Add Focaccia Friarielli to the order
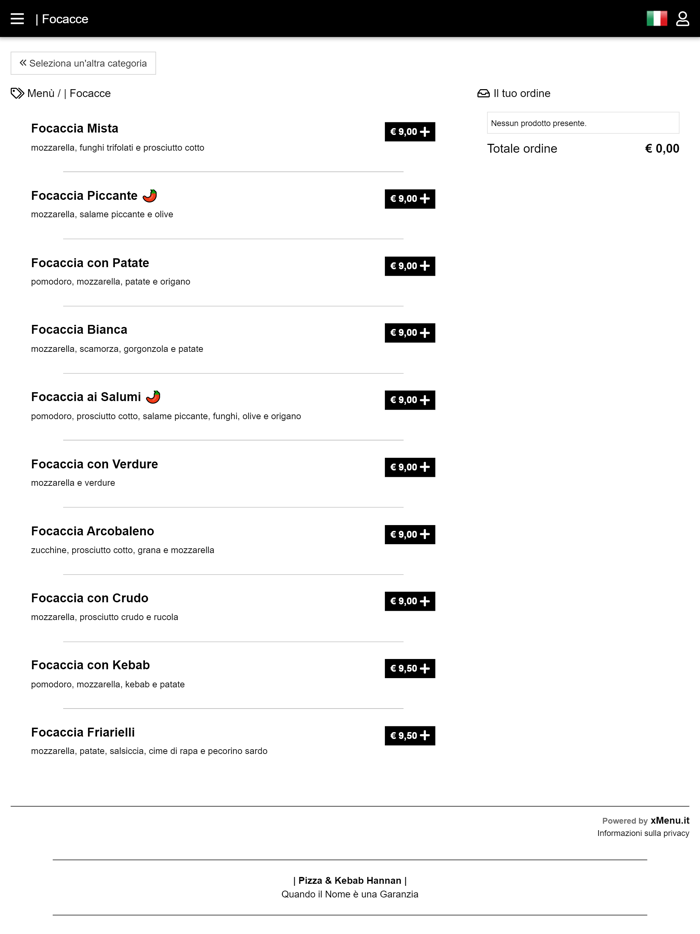 [410, 736]
